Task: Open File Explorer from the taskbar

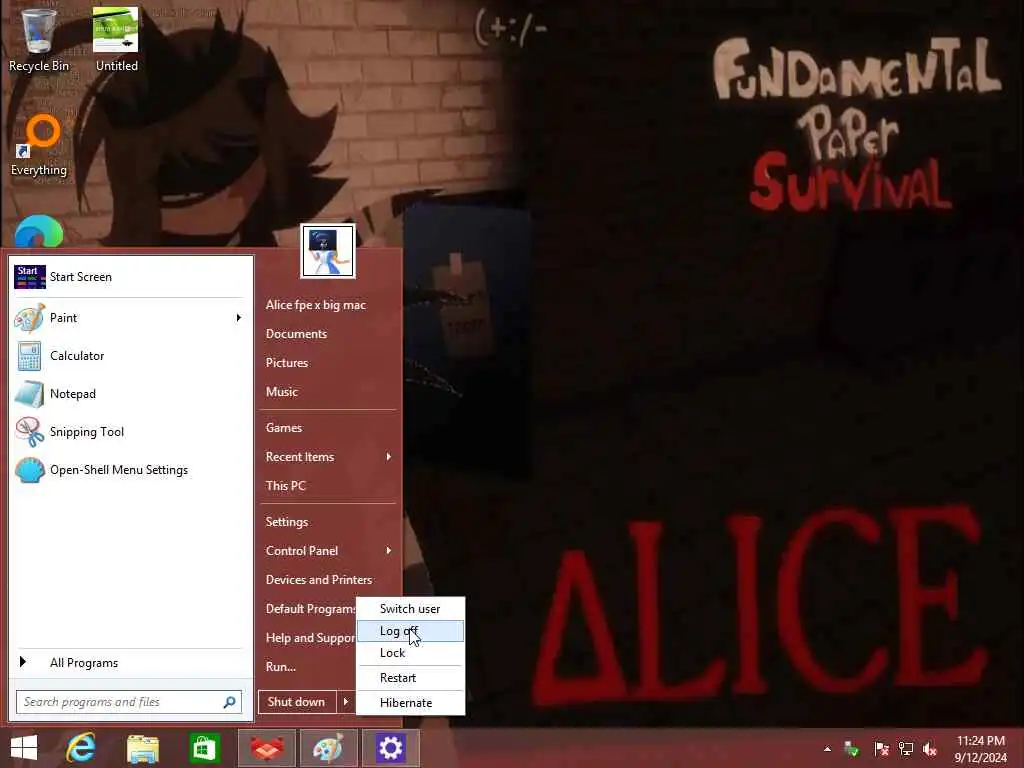Action: 142,748
